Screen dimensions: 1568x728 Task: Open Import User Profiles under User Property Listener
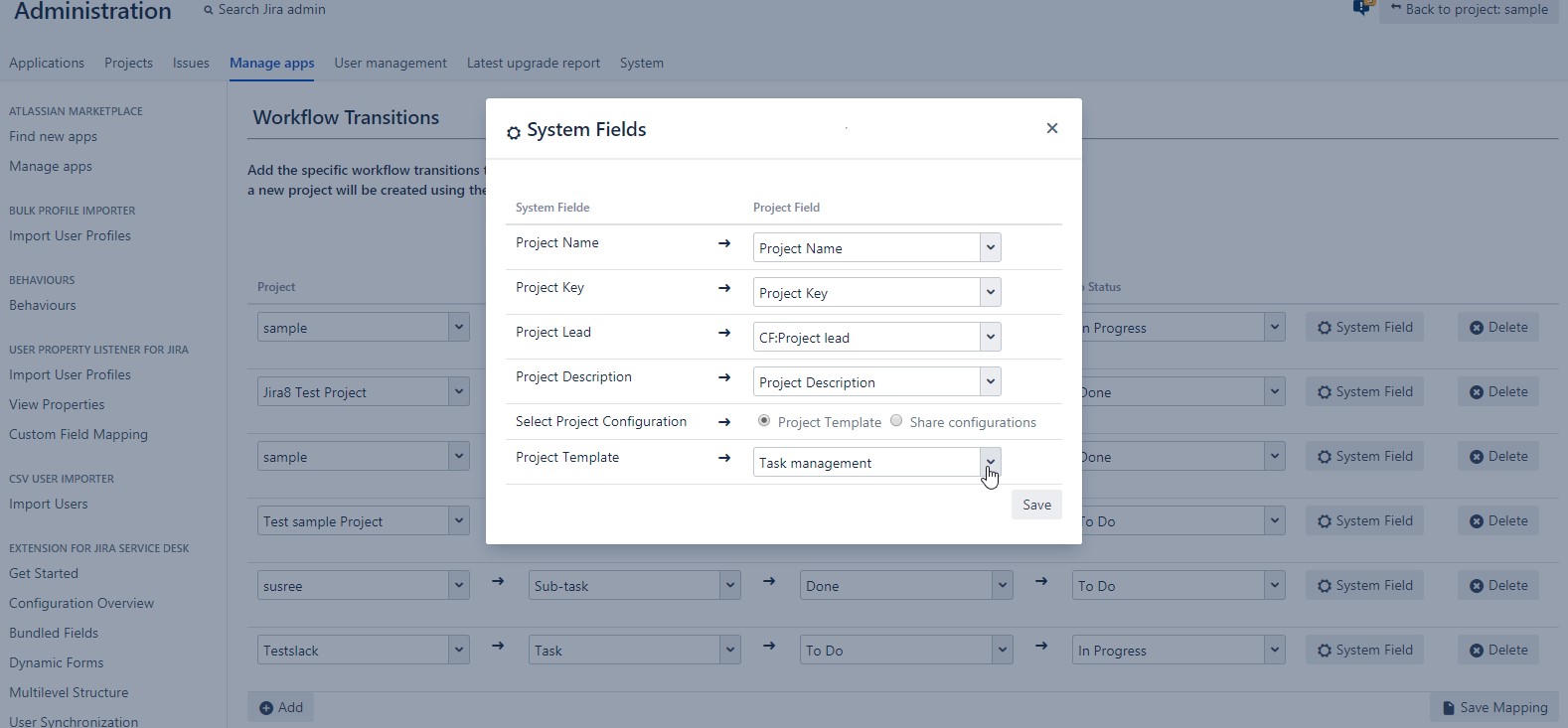[x=70, y=375]
